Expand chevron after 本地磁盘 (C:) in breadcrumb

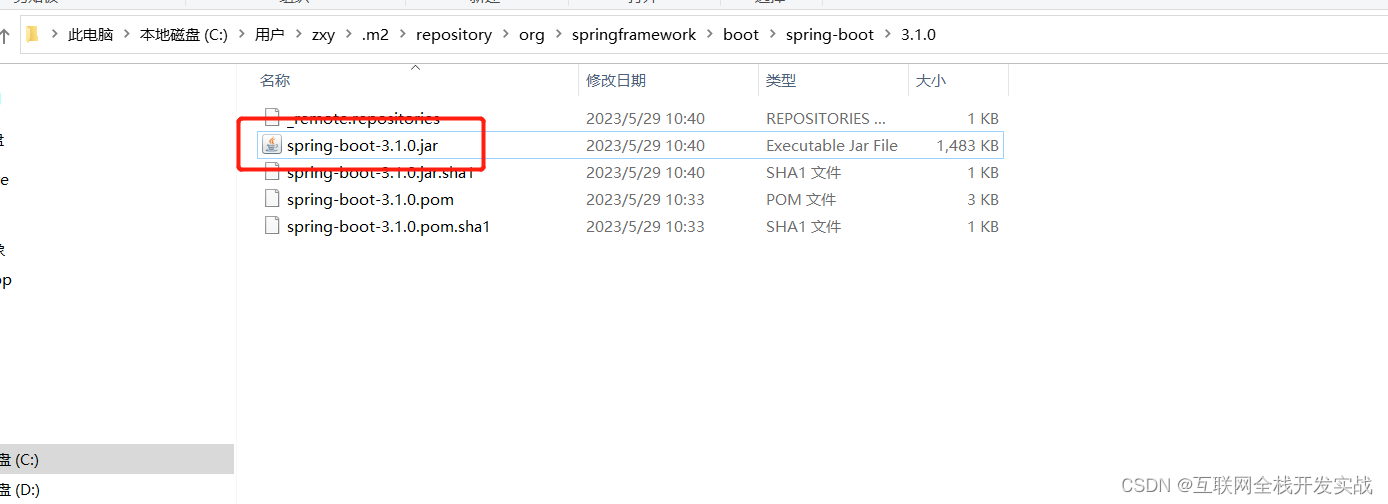click(x=242, y=35)
